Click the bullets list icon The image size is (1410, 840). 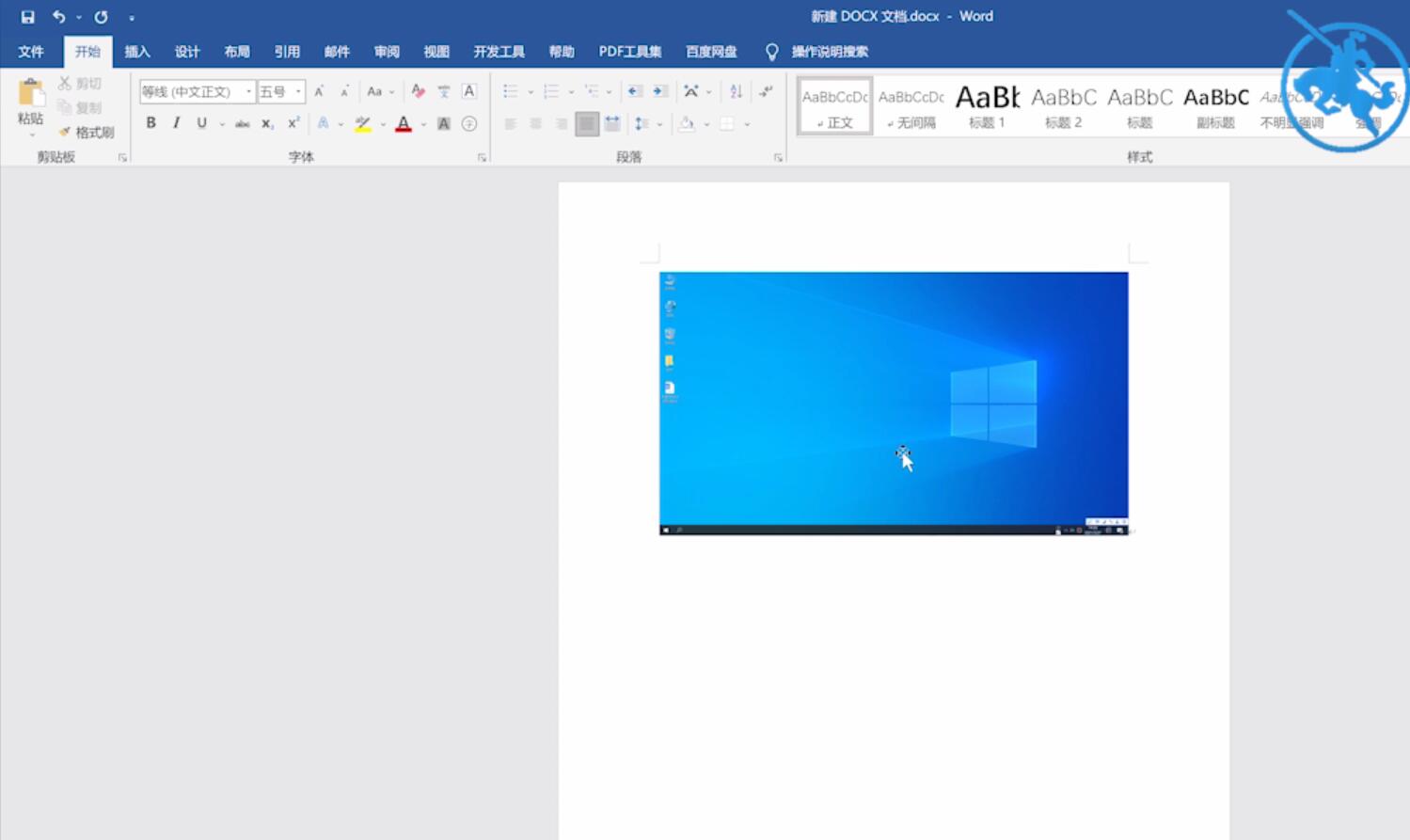[x=510, y=91]
